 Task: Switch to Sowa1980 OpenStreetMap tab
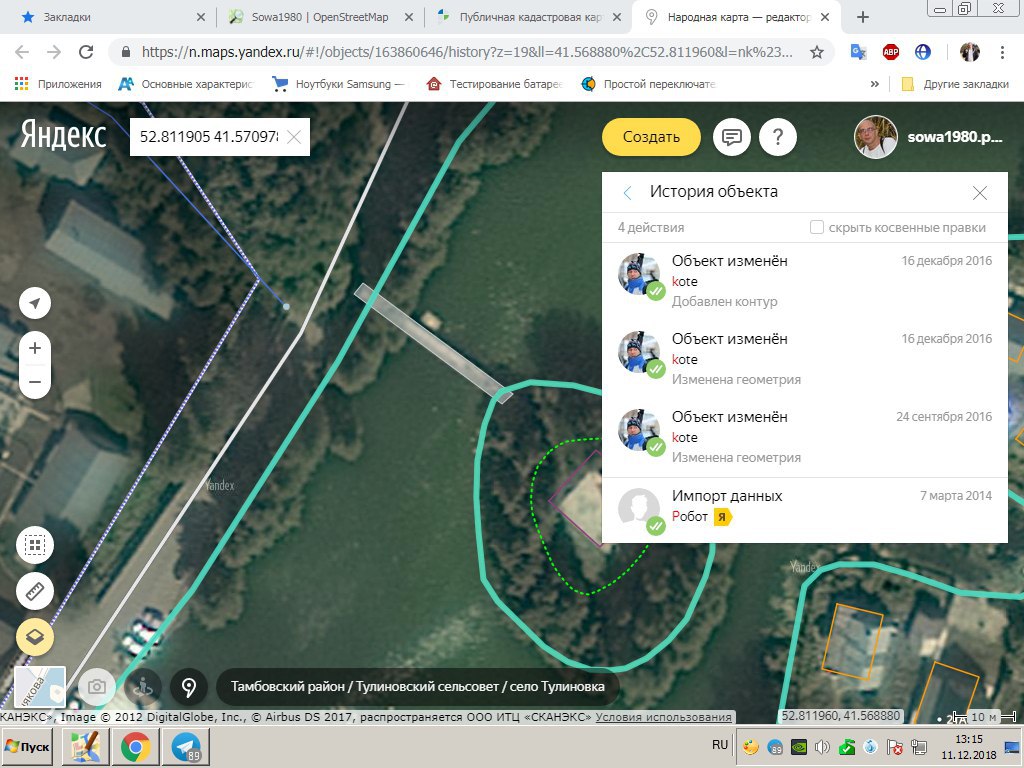[320, 17]
